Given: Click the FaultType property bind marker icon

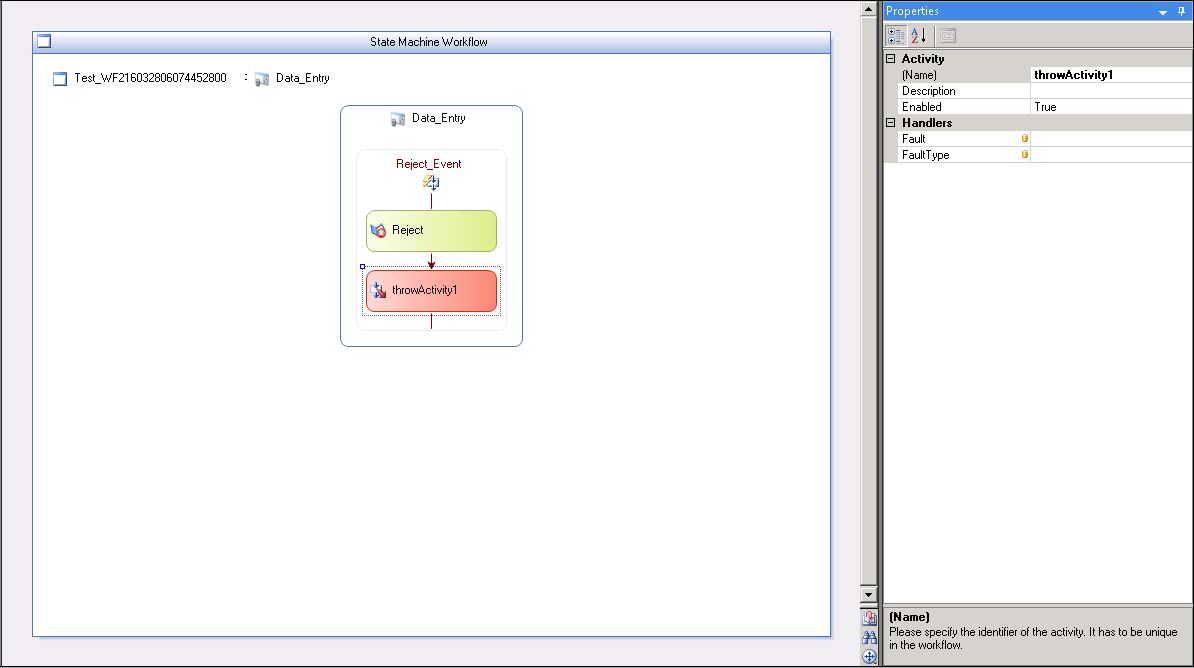Looking at the screenshot, I should pyautogui.click(x=1024, y=155).
